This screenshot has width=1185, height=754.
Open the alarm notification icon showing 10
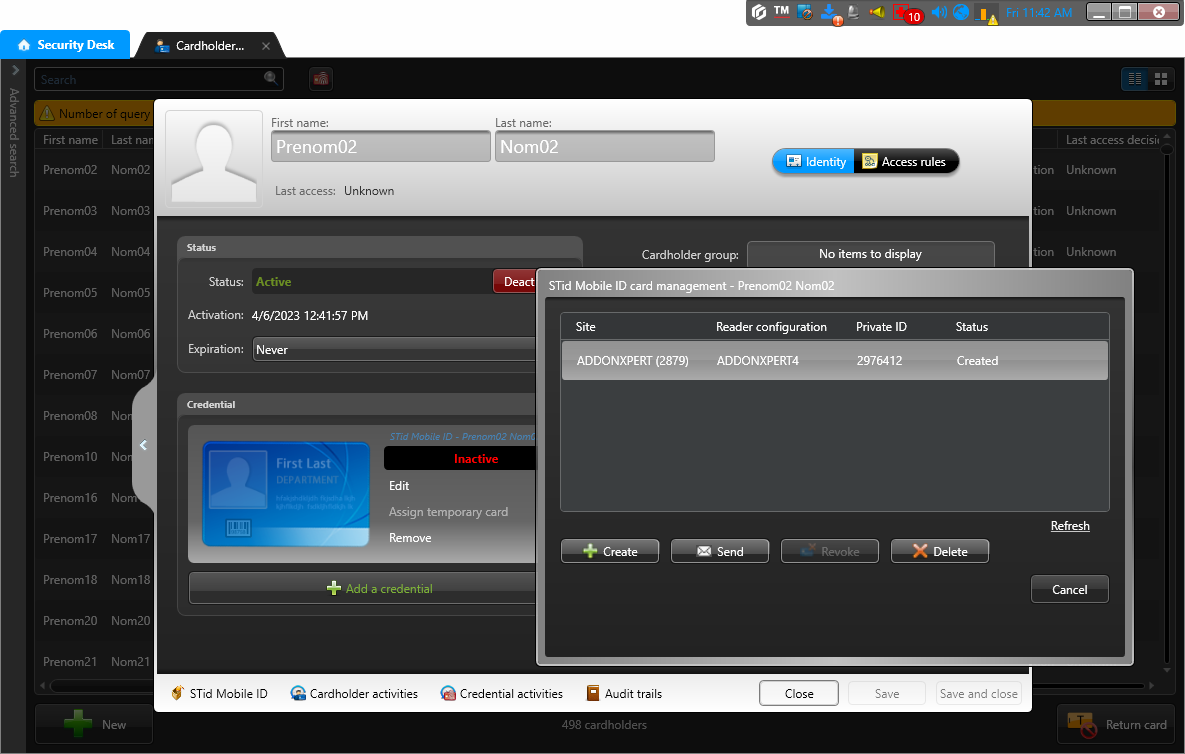pyautogui.click(x=906, y=14)
